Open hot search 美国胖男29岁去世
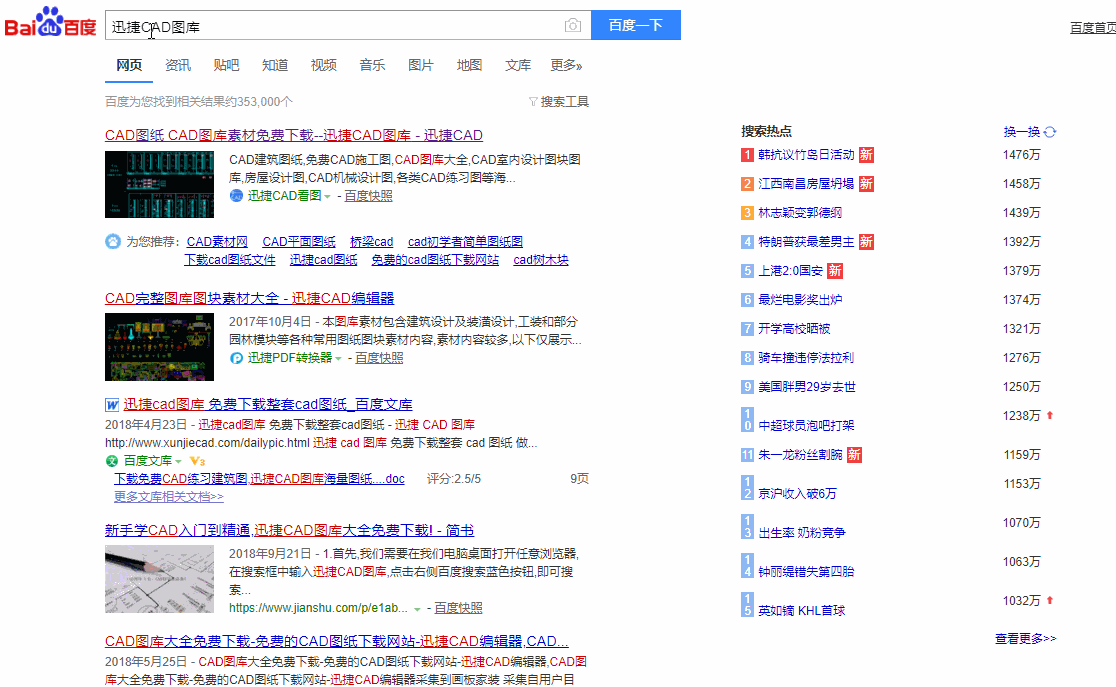The height and width of the screenshot is (687, 1116). pyautogui.click(x=807, y=387)
